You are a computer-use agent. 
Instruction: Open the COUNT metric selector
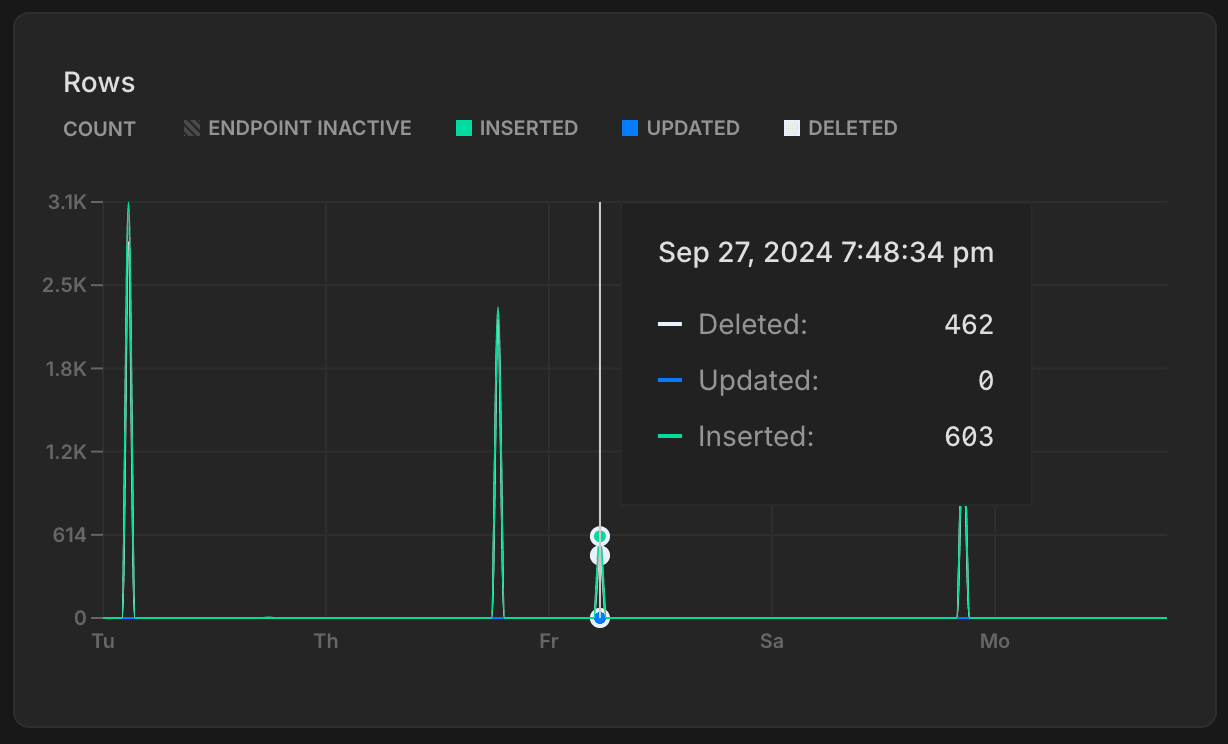point(99,128)
